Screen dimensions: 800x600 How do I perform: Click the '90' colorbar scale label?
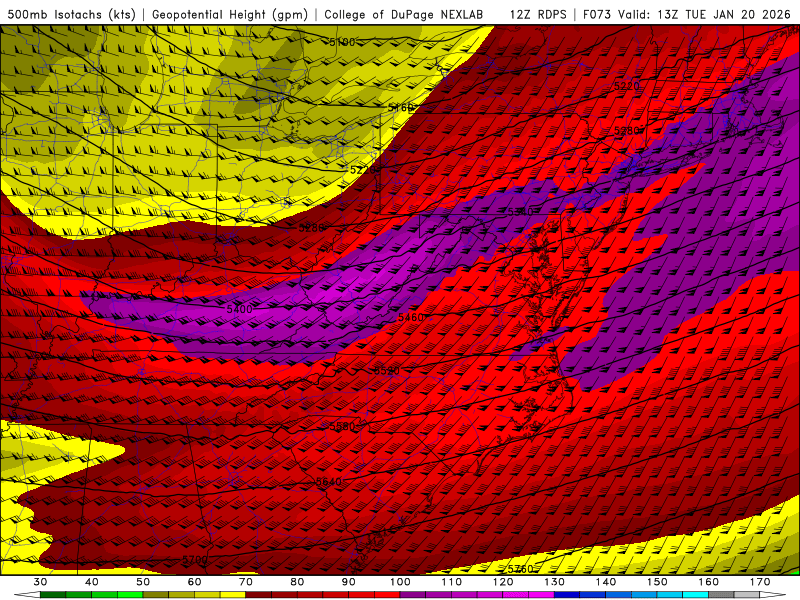tap(348, 582)
